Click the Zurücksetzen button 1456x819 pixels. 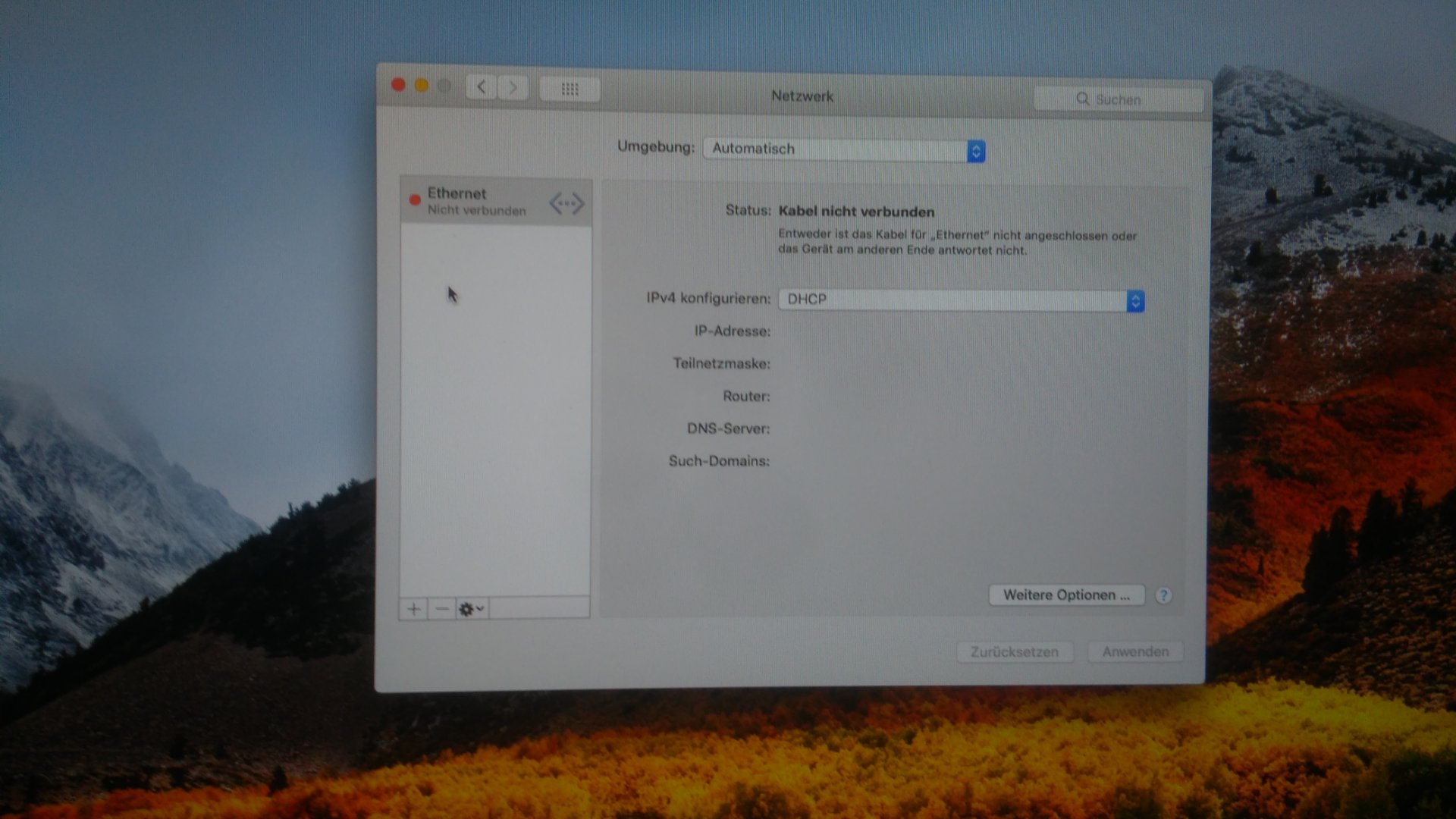(x=1014, y=652)
